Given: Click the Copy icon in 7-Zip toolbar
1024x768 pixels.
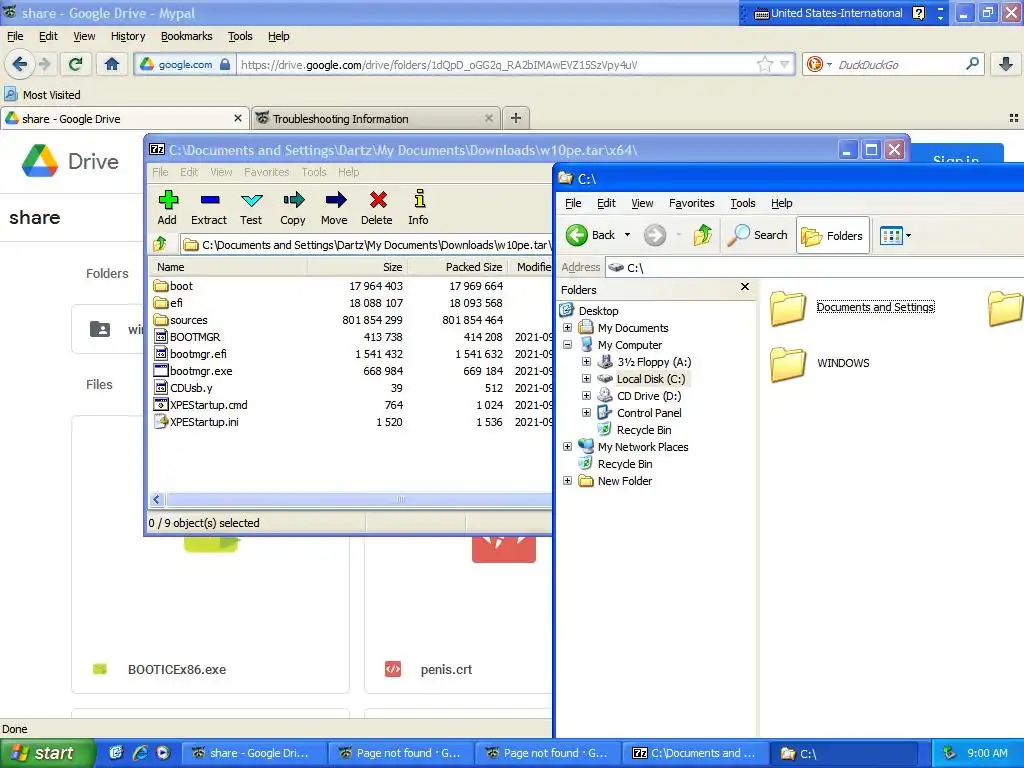Looking at the screenshot, I should pos(293,208).
